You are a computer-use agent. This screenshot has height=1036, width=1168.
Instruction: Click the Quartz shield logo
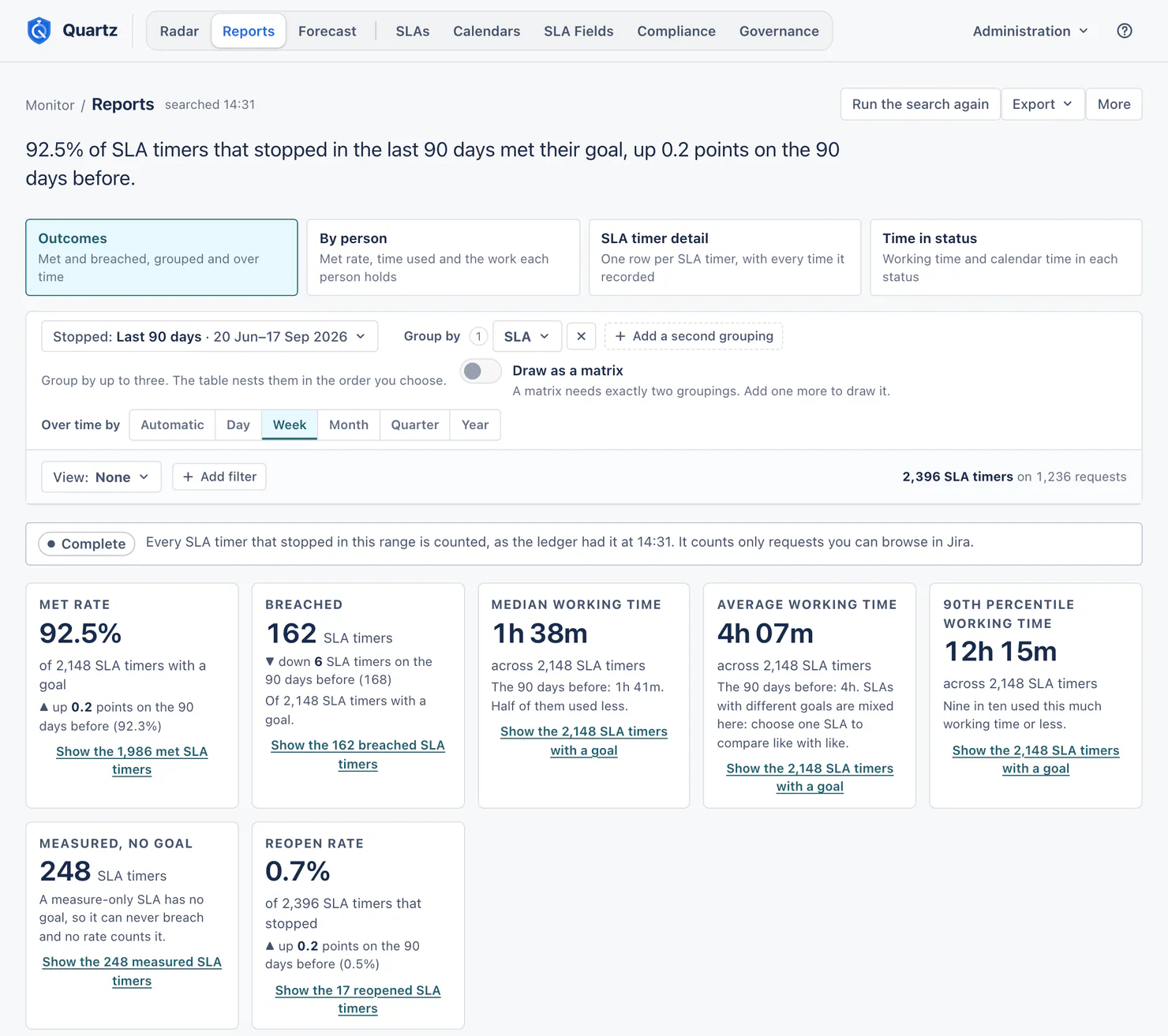[x=39, y=31]
